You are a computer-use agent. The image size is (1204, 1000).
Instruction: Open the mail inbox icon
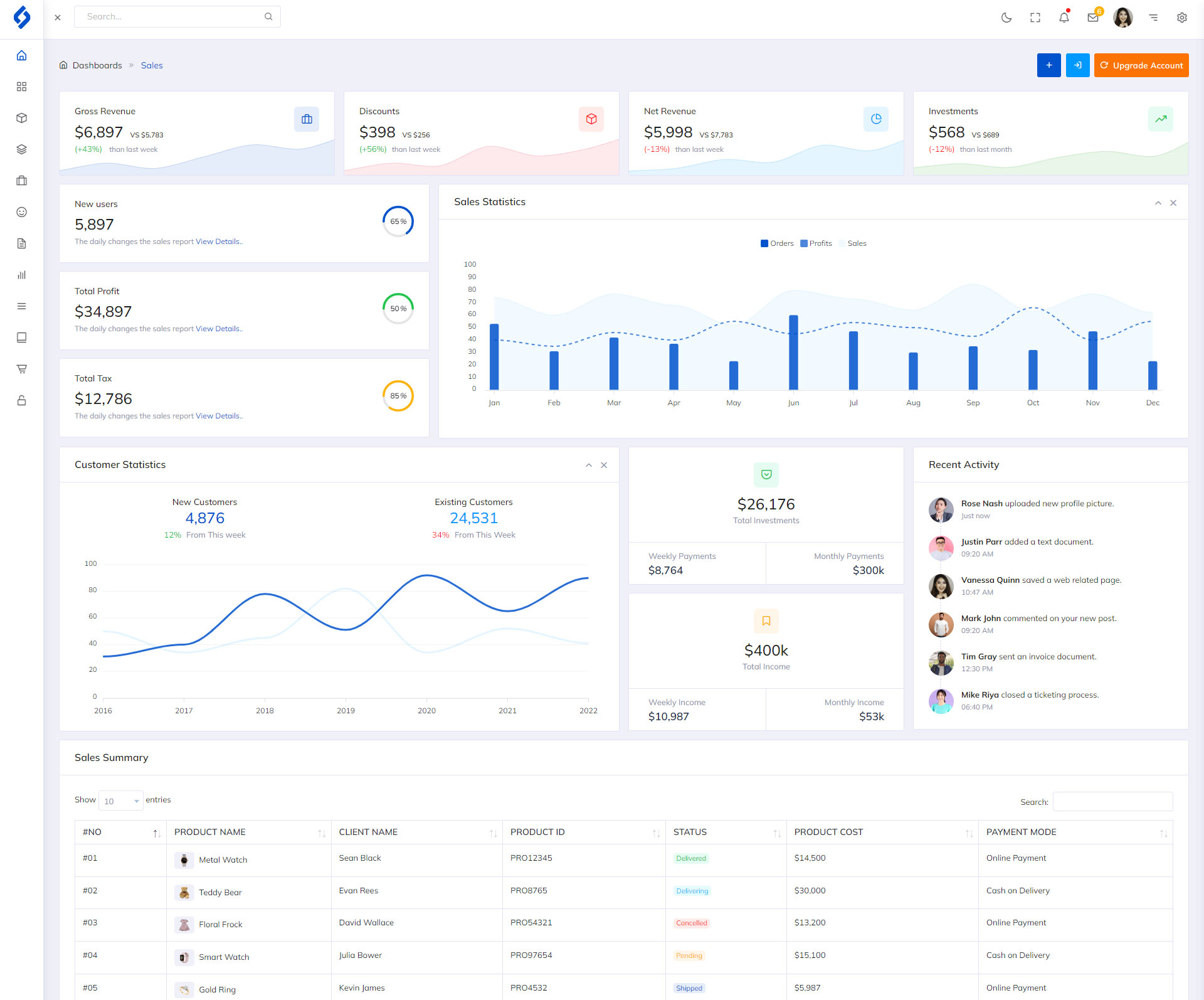1093,18
